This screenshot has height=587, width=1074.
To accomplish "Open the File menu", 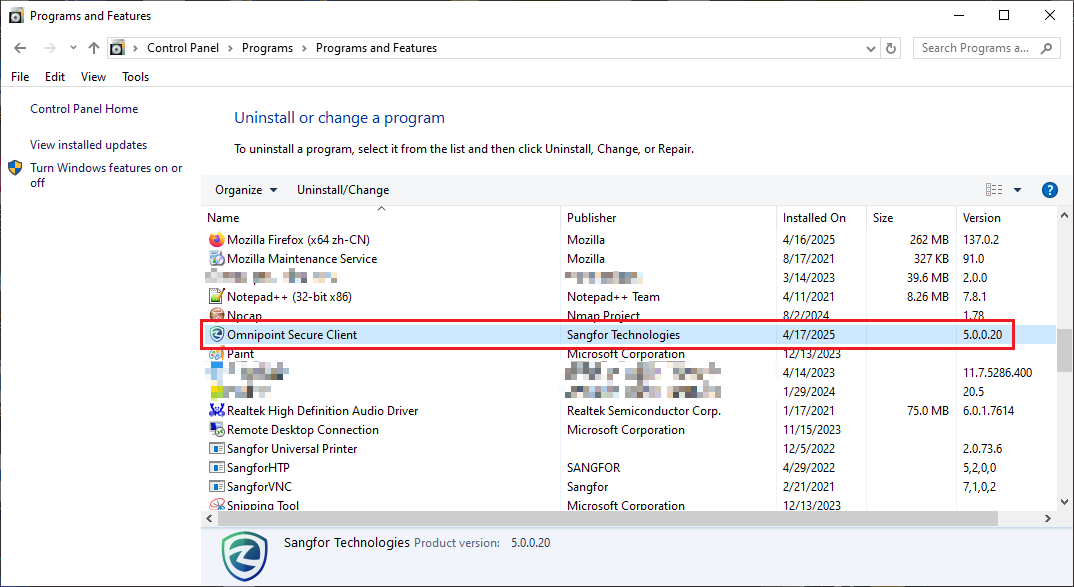I will (x=20, y=77).
